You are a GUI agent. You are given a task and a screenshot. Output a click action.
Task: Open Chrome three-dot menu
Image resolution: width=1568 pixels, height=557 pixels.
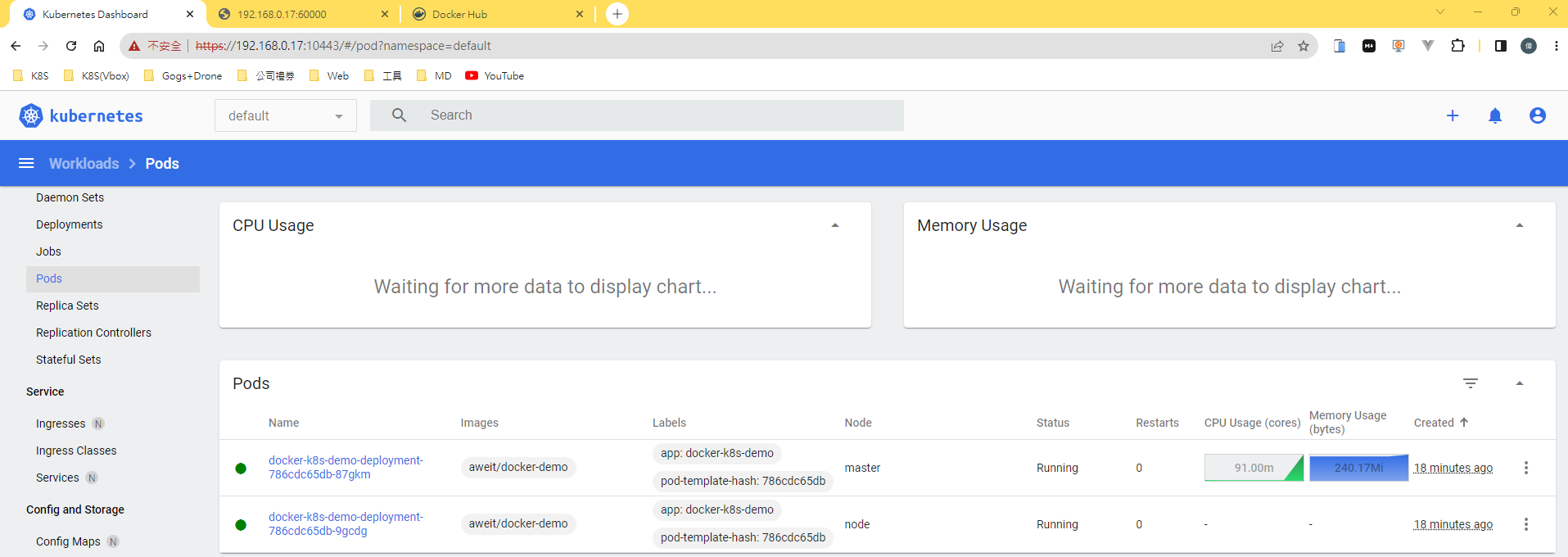pyautogui.click(x=1557, y=46)
